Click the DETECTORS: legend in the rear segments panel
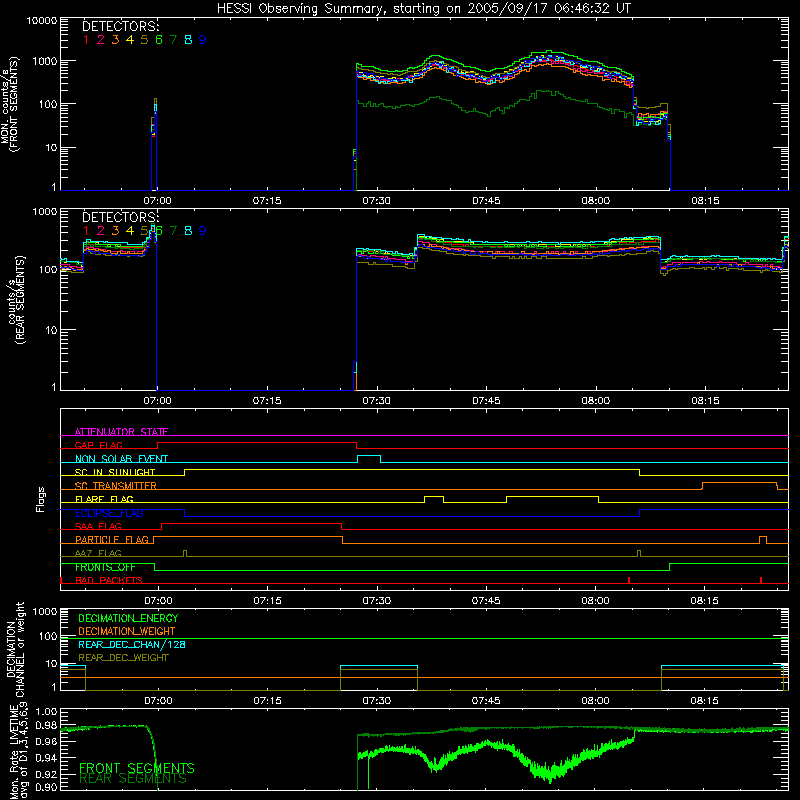800x800 pixels. (x=121, y=217)
